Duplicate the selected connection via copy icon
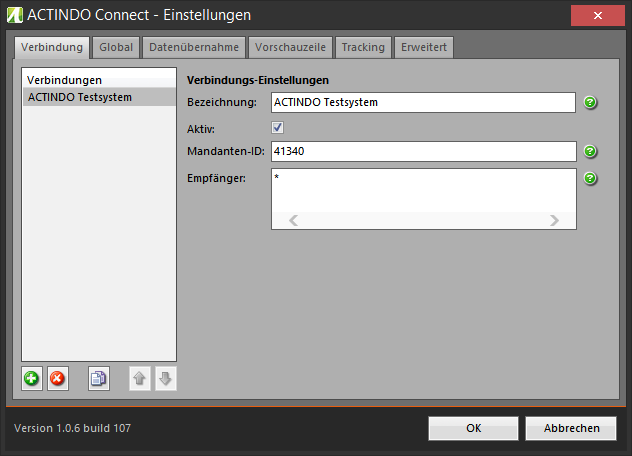 pos(99,379)
